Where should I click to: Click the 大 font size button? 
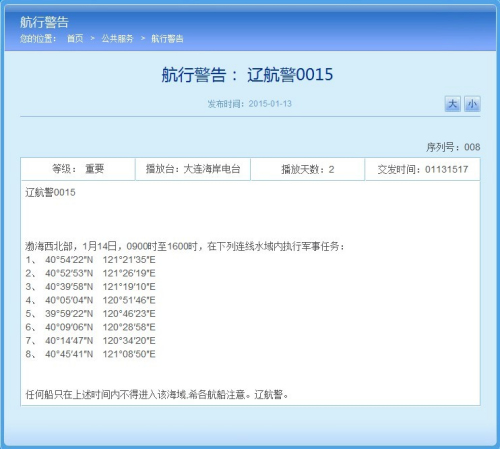[452, 104]
